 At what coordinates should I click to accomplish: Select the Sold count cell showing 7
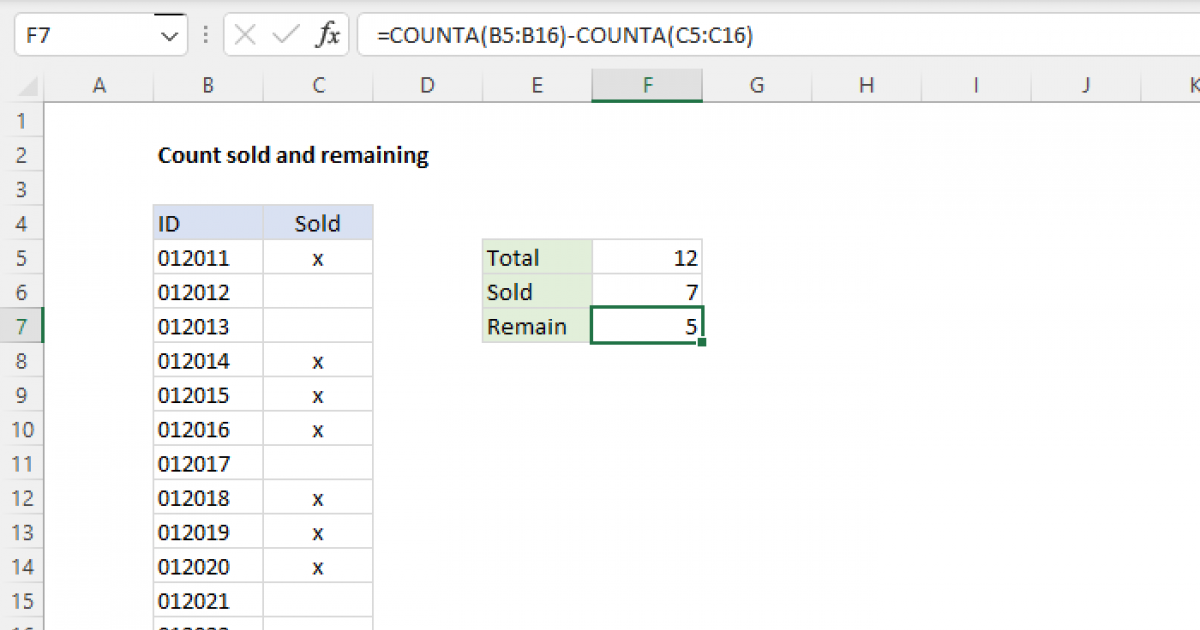click(x=647, y=291)
